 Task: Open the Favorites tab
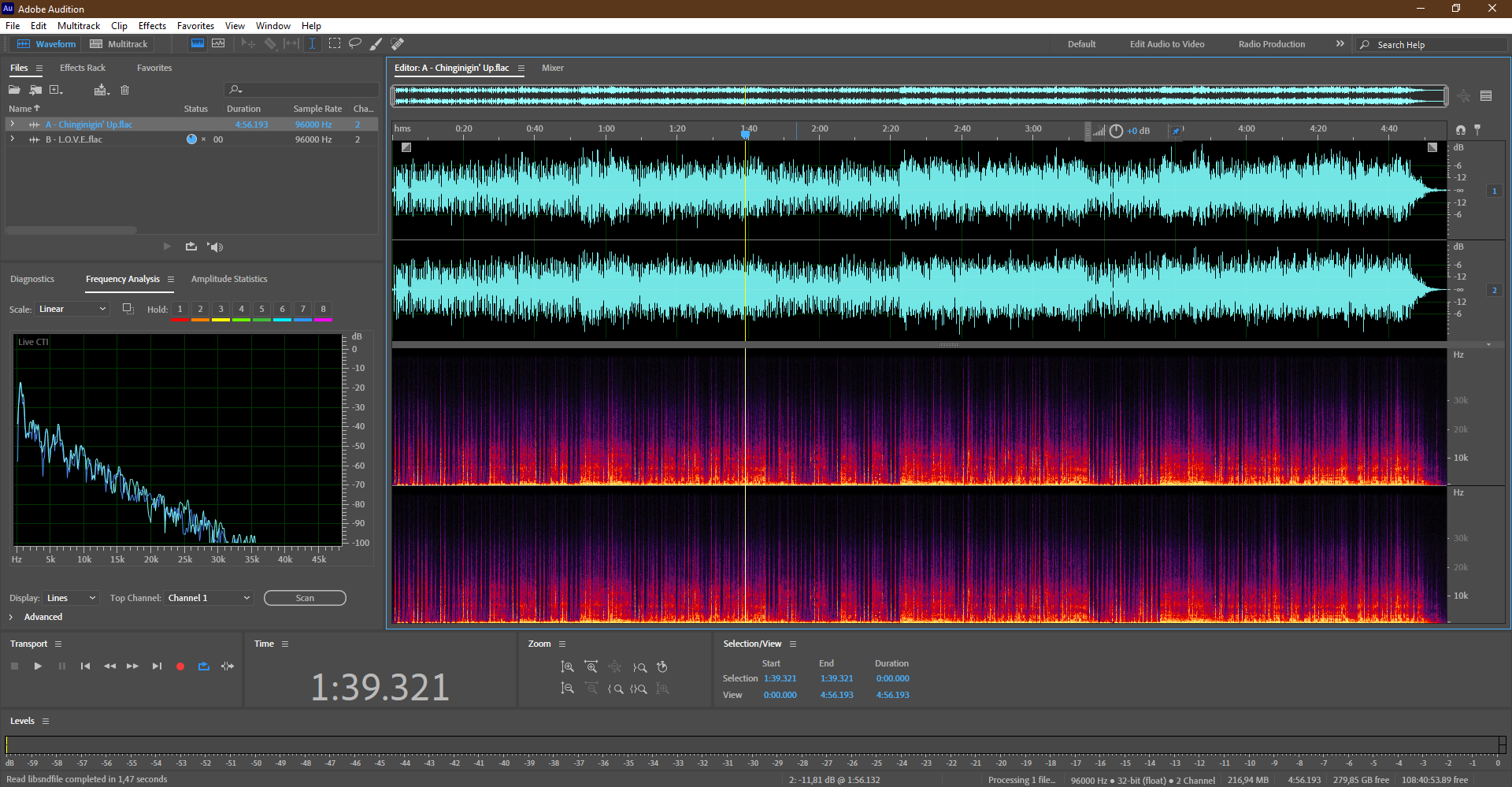154,68
